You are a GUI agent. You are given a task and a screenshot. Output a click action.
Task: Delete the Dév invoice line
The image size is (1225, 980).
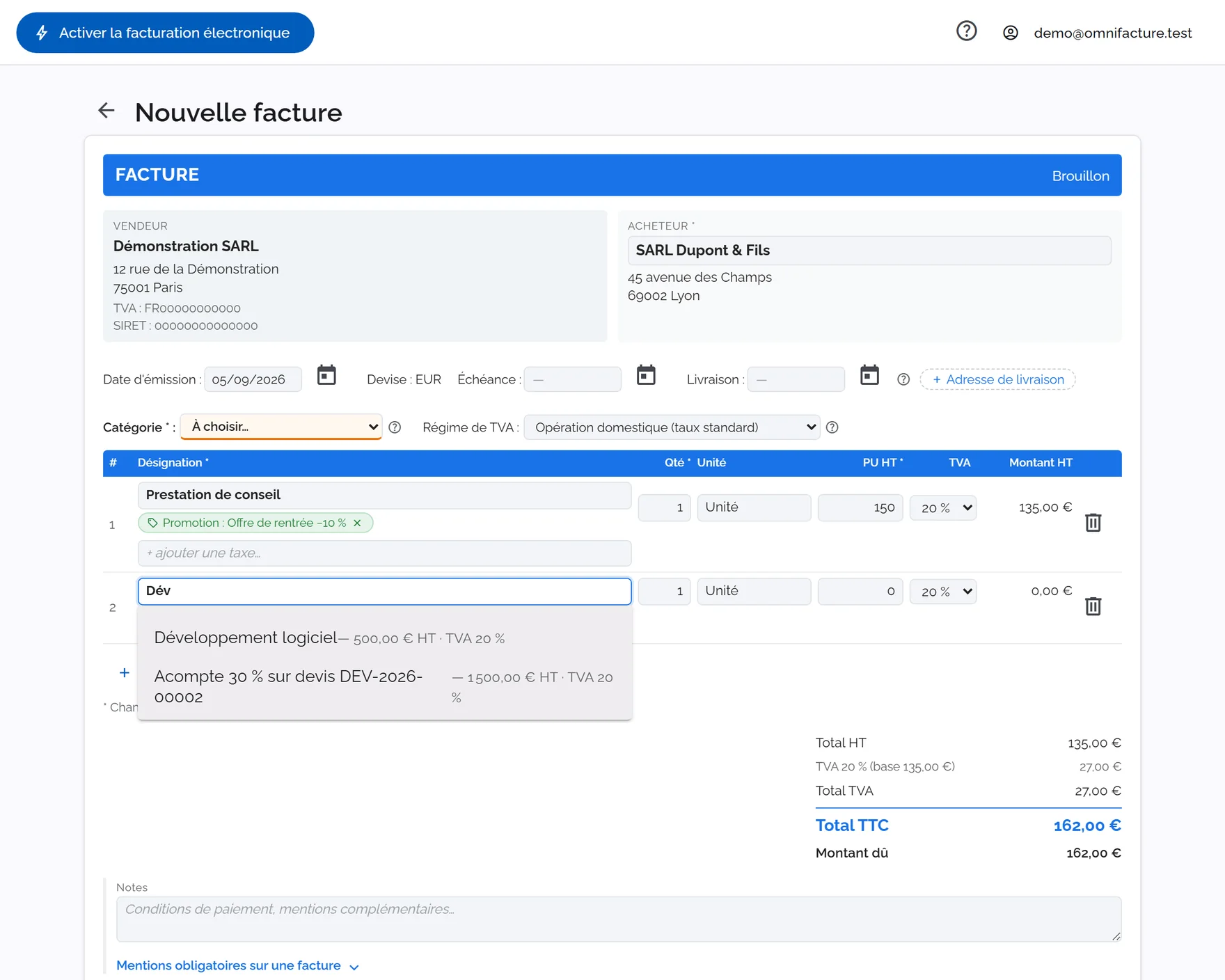[1093, 606]
